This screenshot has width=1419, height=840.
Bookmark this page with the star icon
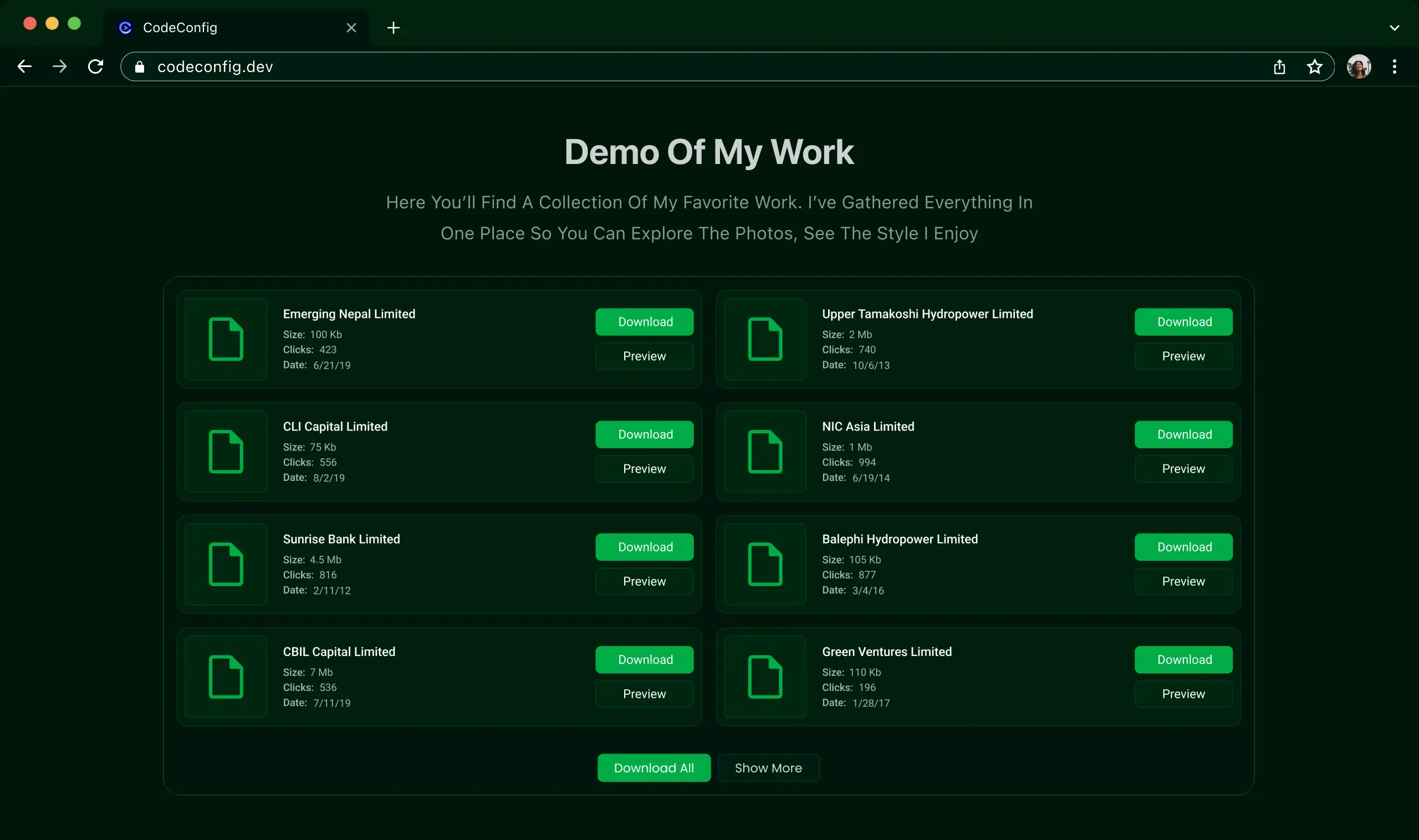(x=1314, y=67)
